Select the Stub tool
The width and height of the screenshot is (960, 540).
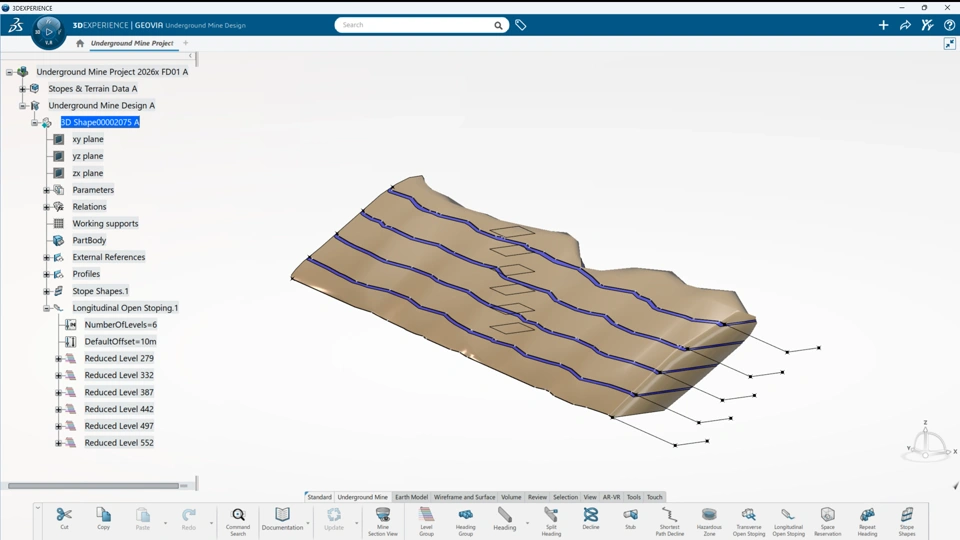[630, 518]
